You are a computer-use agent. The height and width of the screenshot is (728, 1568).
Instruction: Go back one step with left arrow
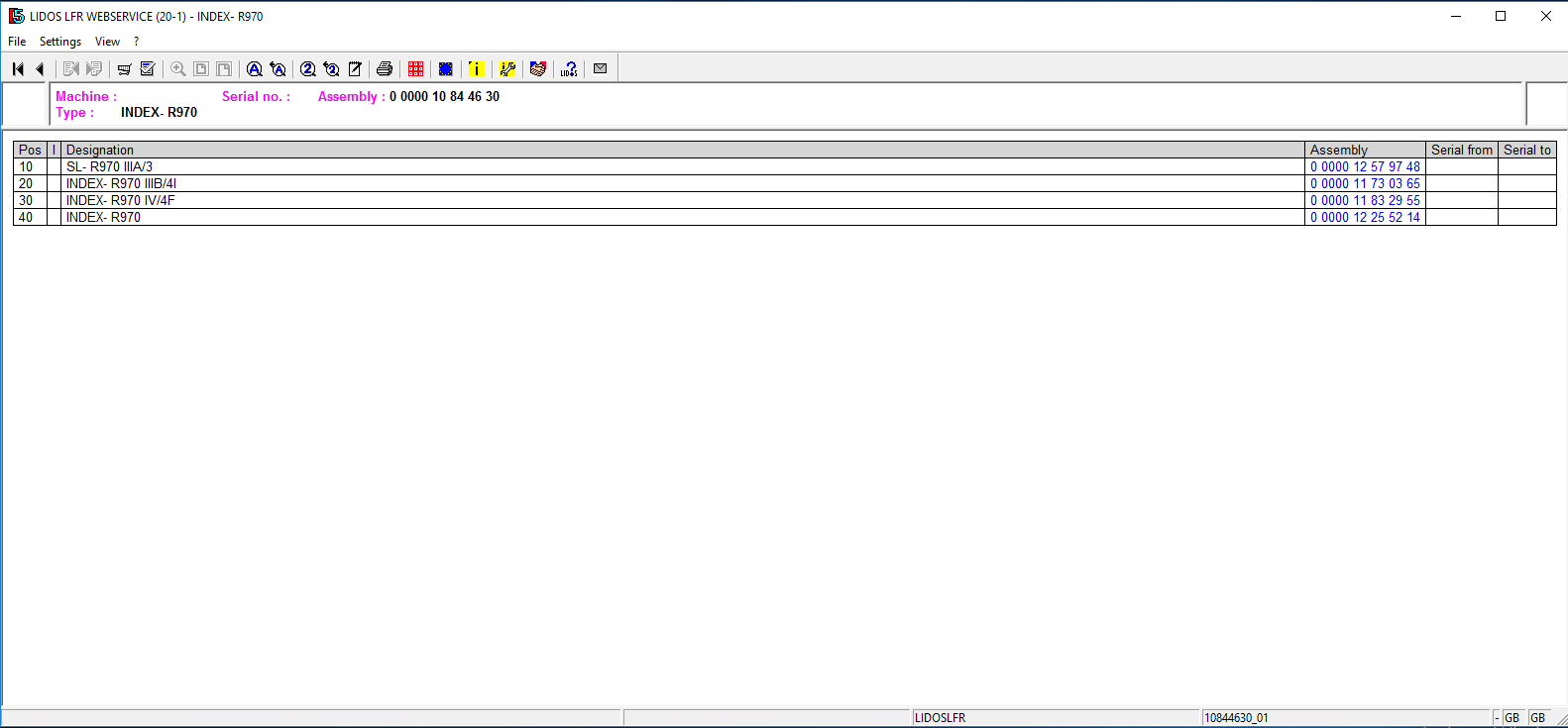point(40,69)
